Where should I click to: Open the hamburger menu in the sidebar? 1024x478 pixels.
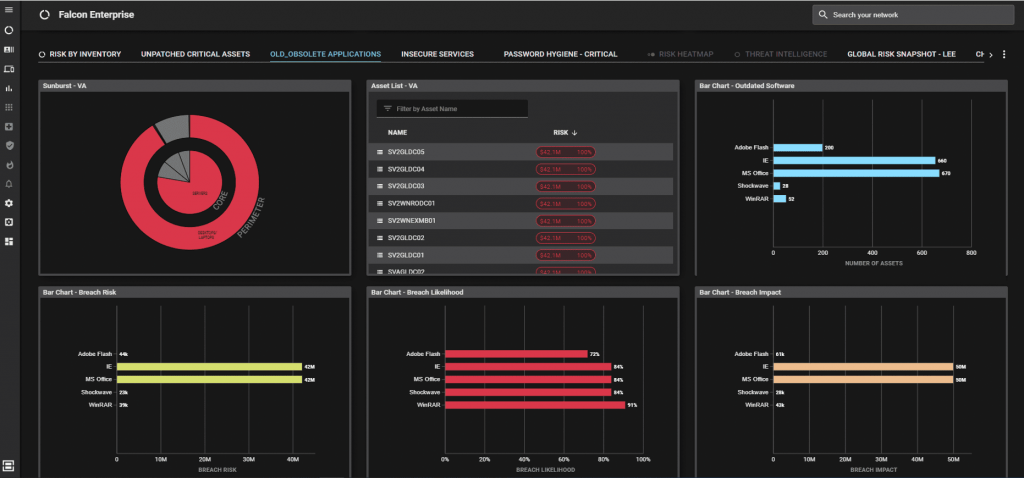coord(9,9)
